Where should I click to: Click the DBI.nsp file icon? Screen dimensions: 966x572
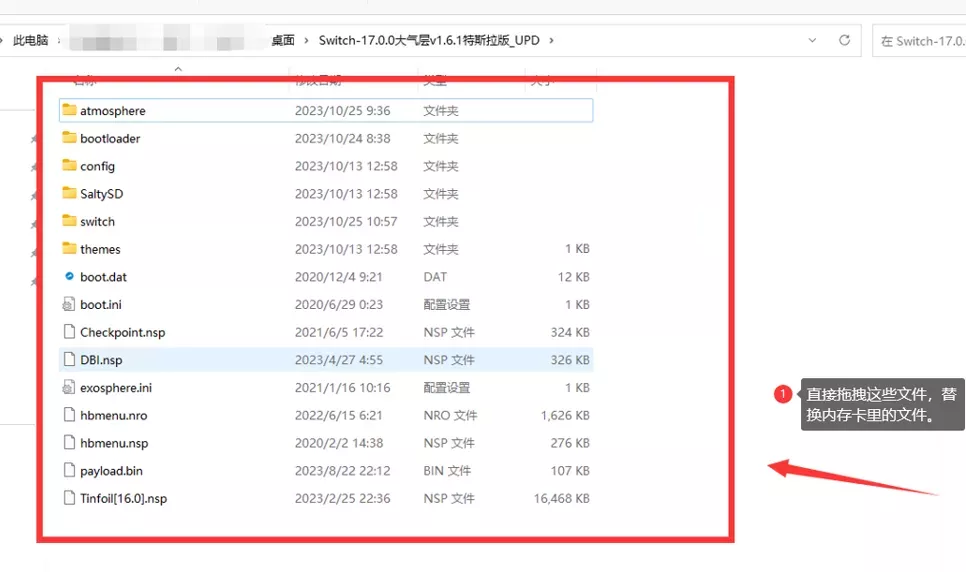pyautogui.click(x=69, y=359)
